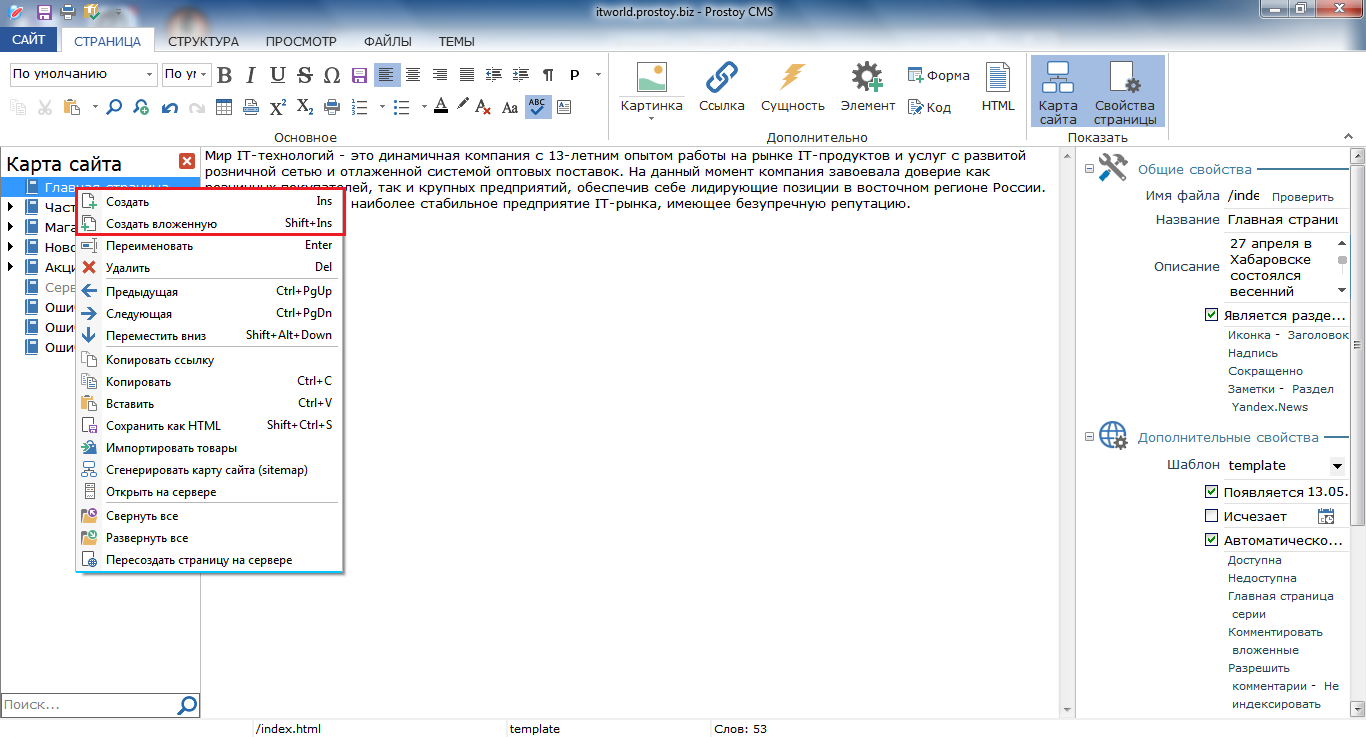This screenshot has height=737, width=1366.
Task: Collapse the Дополнительные свойства section
Action: tap(1090, 436)
